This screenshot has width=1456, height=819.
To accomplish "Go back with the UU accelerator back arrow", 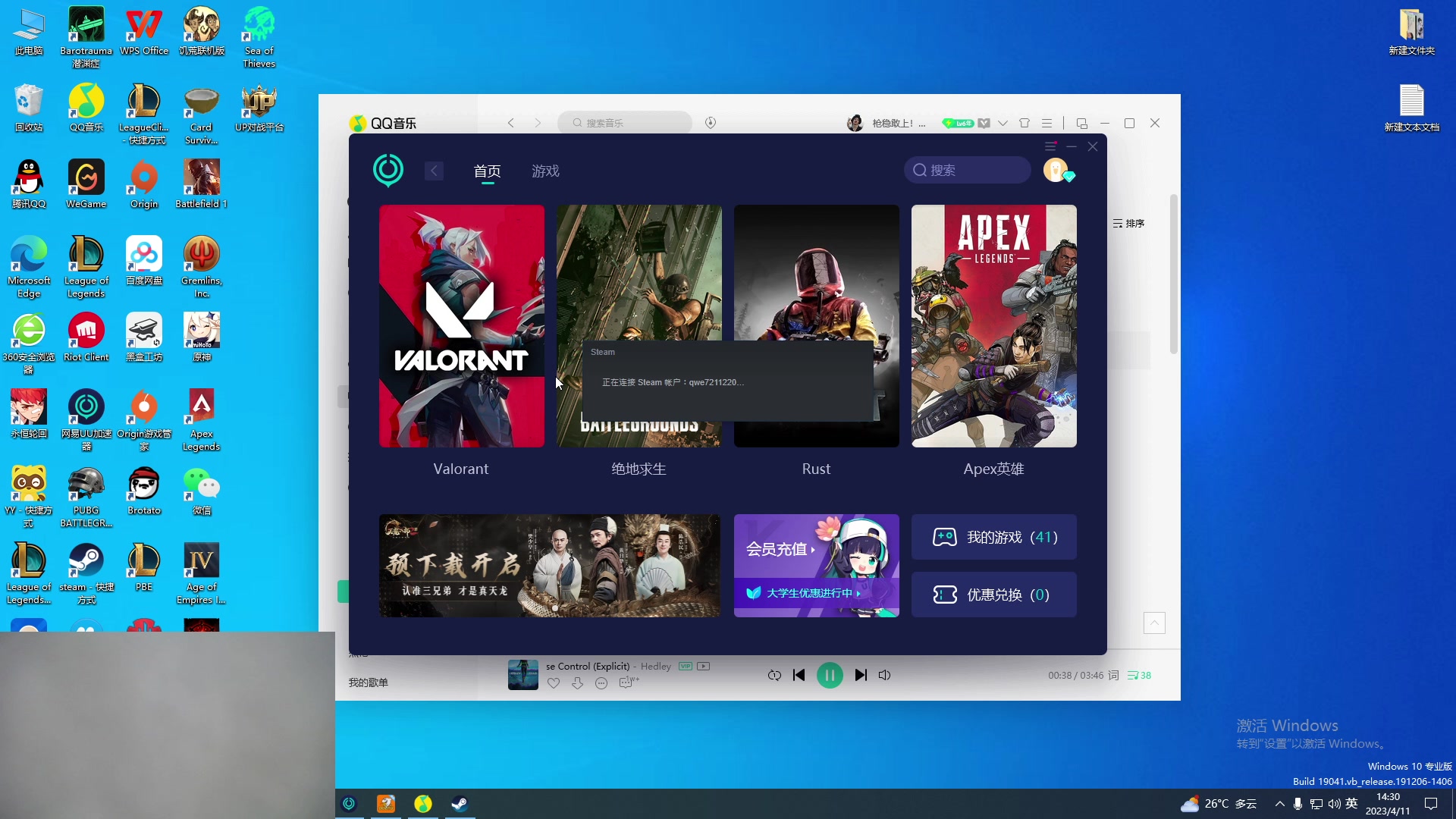I will click(434, 171).
